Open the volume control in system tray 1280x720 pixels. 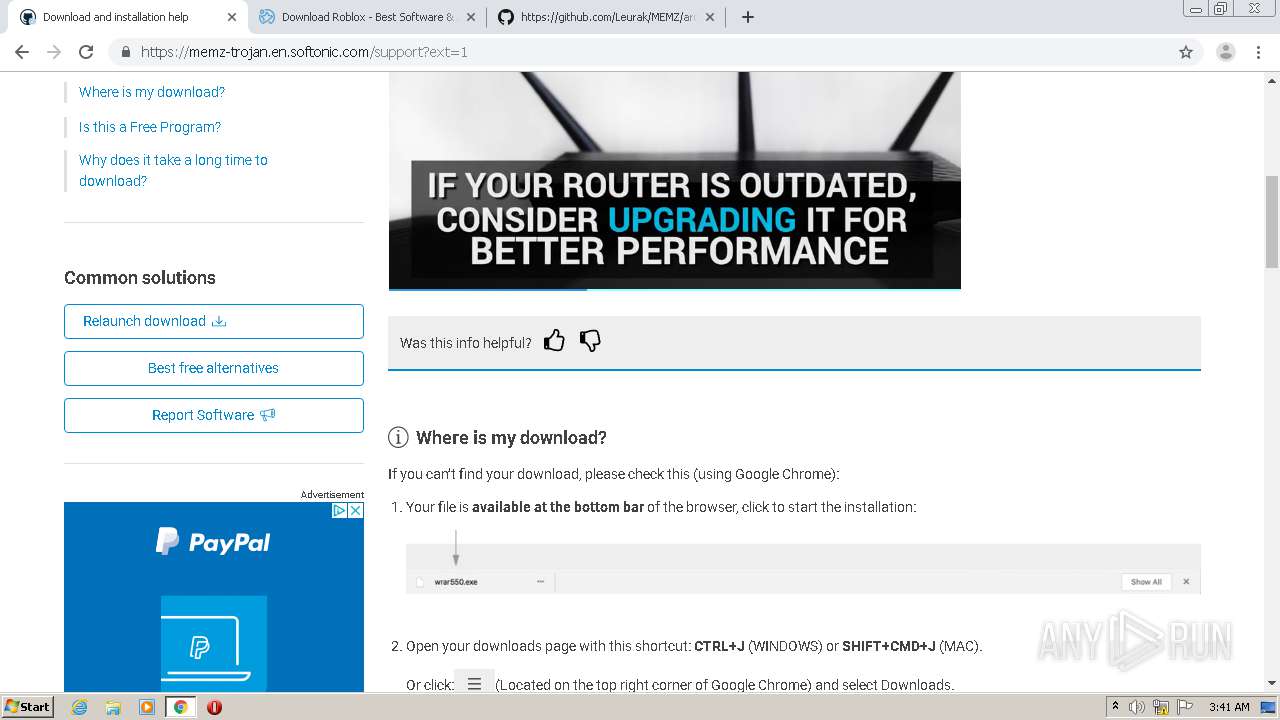(1137, 707)
